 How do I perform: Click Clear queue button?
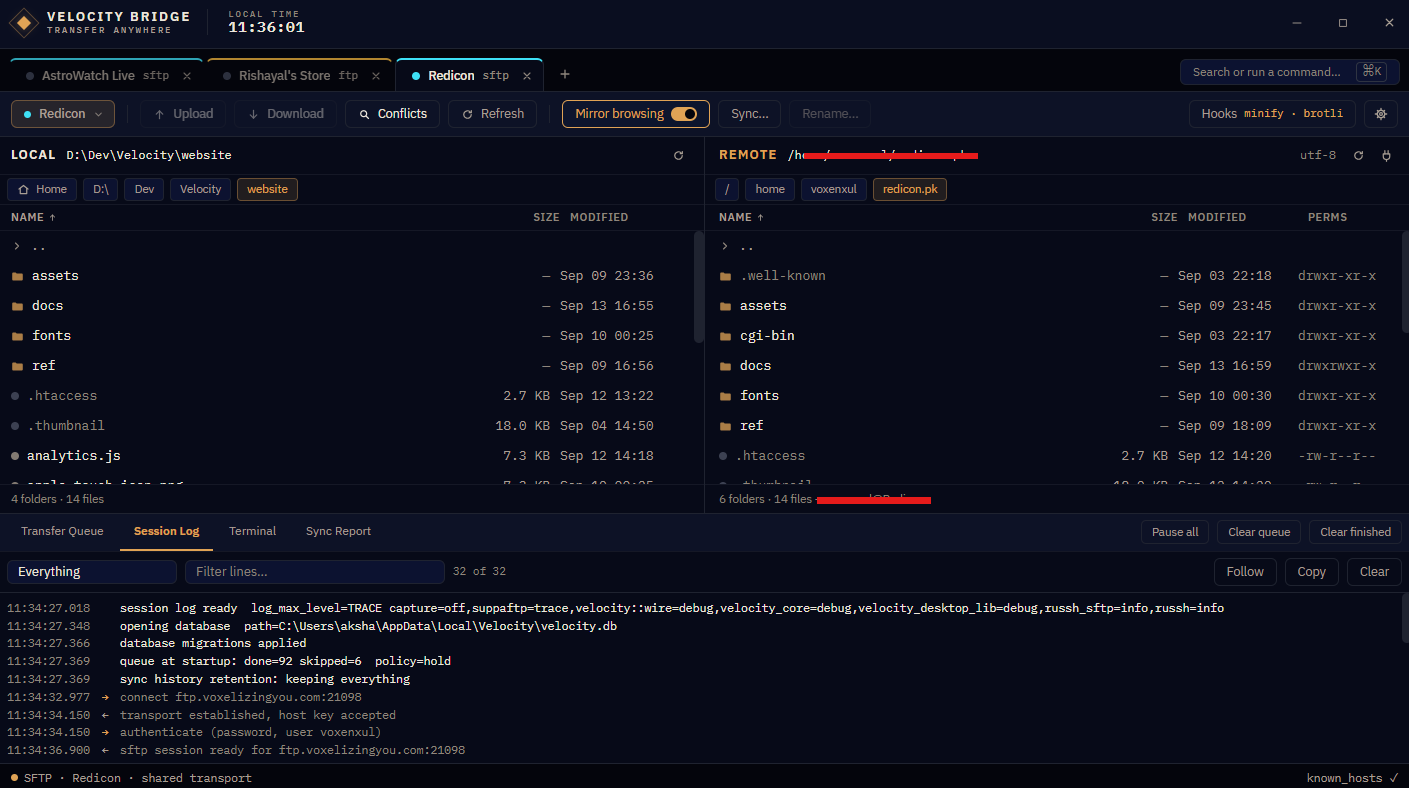[1259, 532]
